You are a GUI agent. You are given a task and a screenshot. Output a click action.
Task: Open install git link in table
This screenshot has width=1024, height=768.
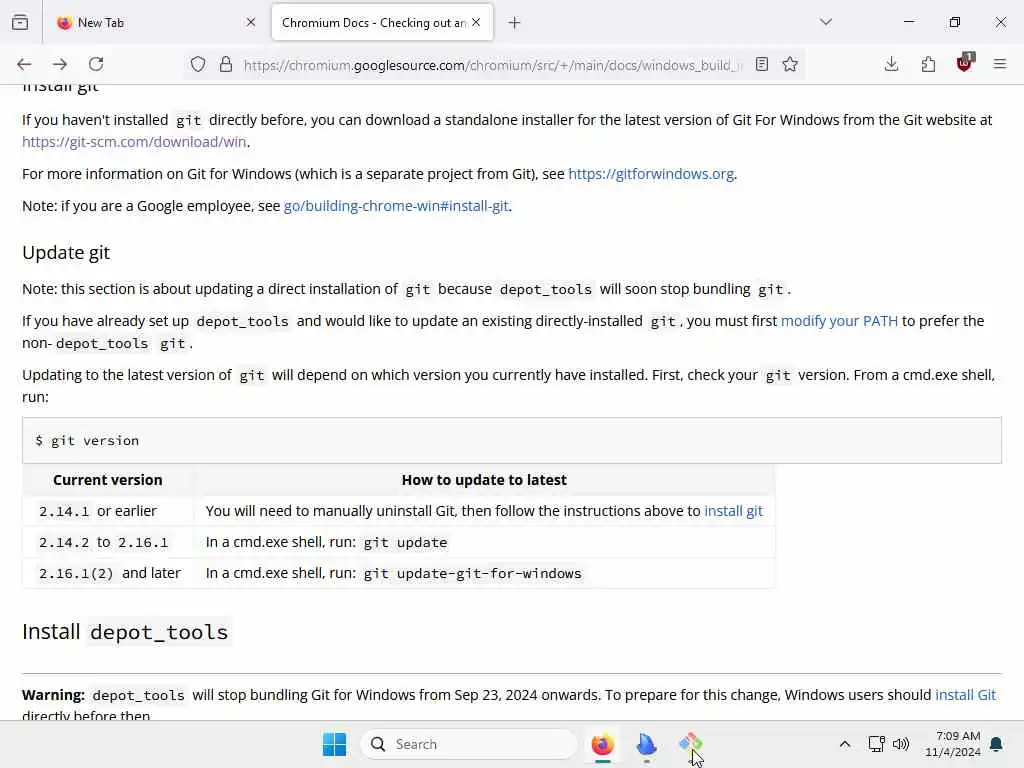coord(733,511)
